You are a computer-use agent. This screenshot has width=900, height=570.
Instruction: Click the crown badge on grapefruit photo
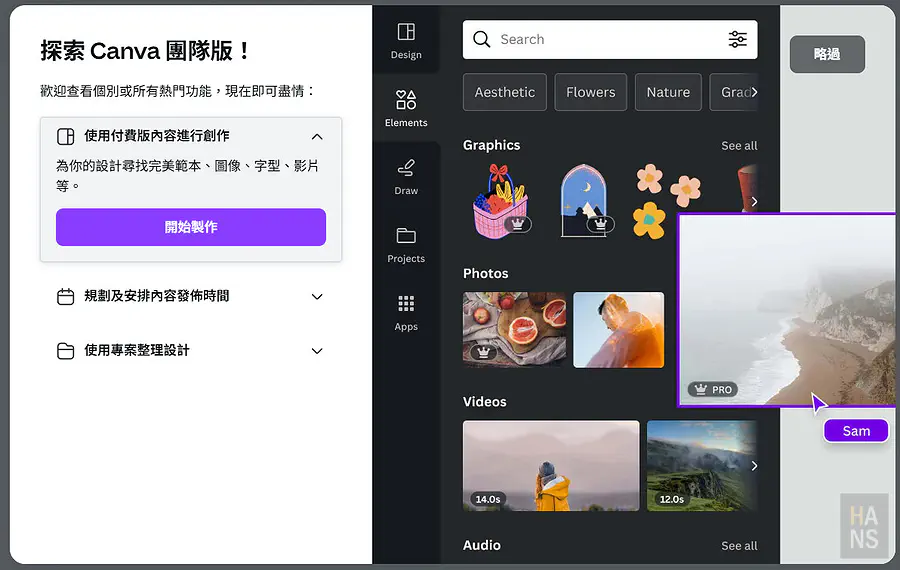click(x=483, y=352)
